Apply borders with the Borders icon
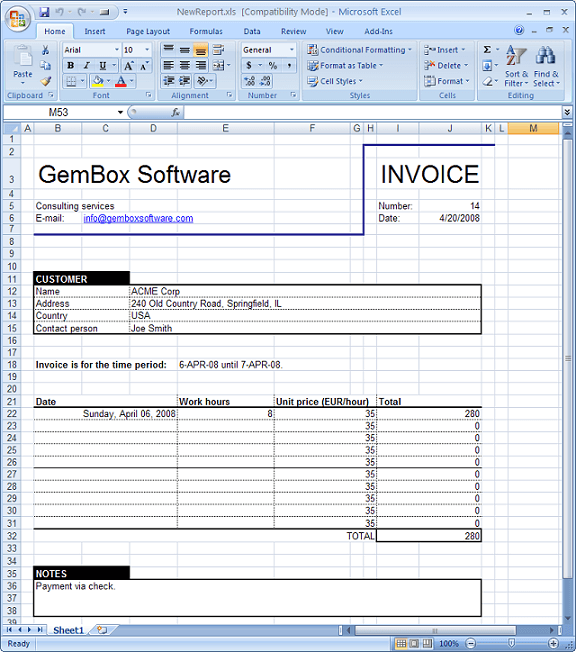Image resolution: width=576 pixels, height=652 pixels. click(x=72, y=81)
